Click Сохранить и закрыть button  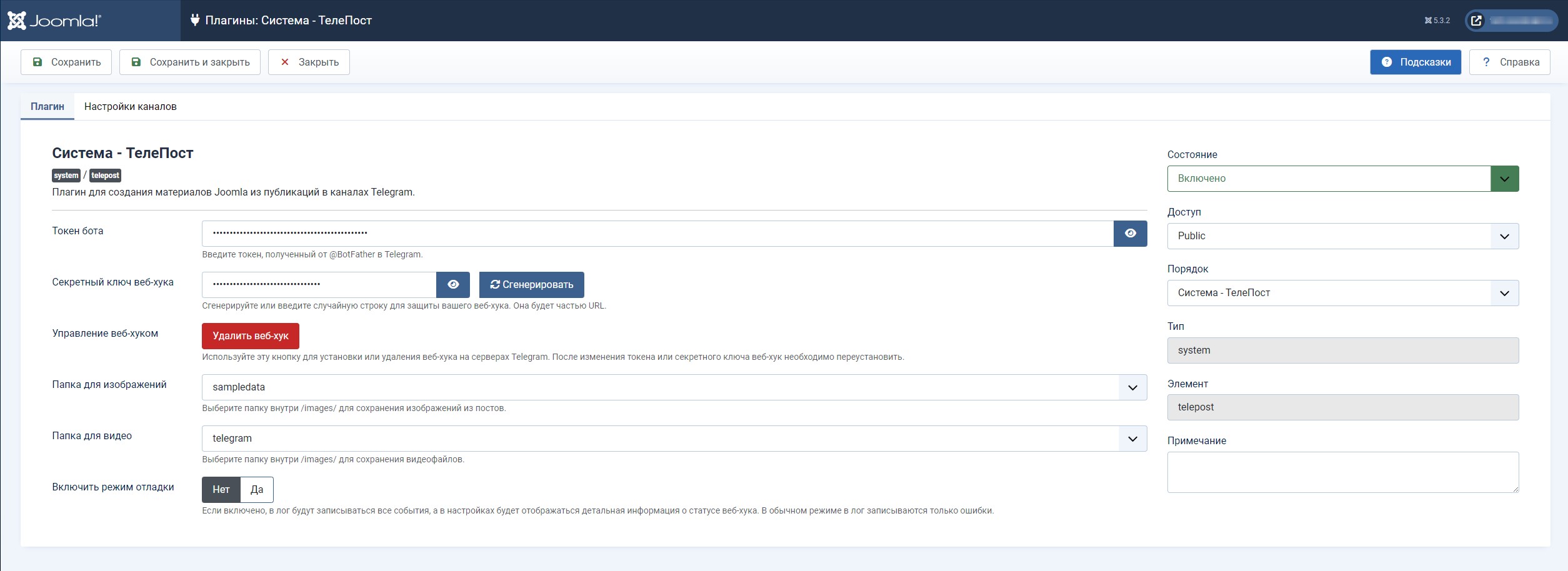point(190,62)
